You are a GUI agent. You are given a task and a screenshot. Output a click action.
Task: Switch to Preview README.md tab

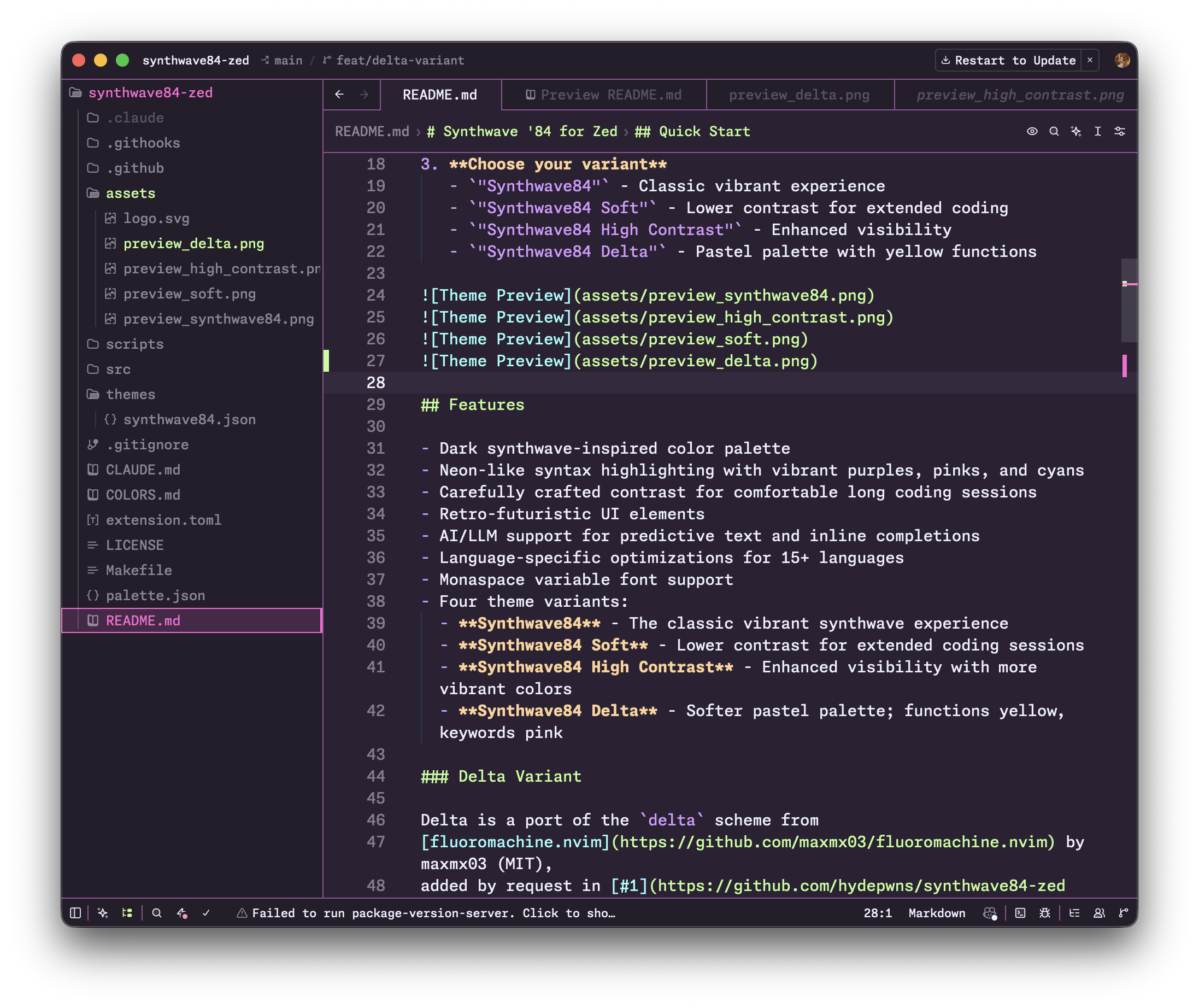(604, 95)
